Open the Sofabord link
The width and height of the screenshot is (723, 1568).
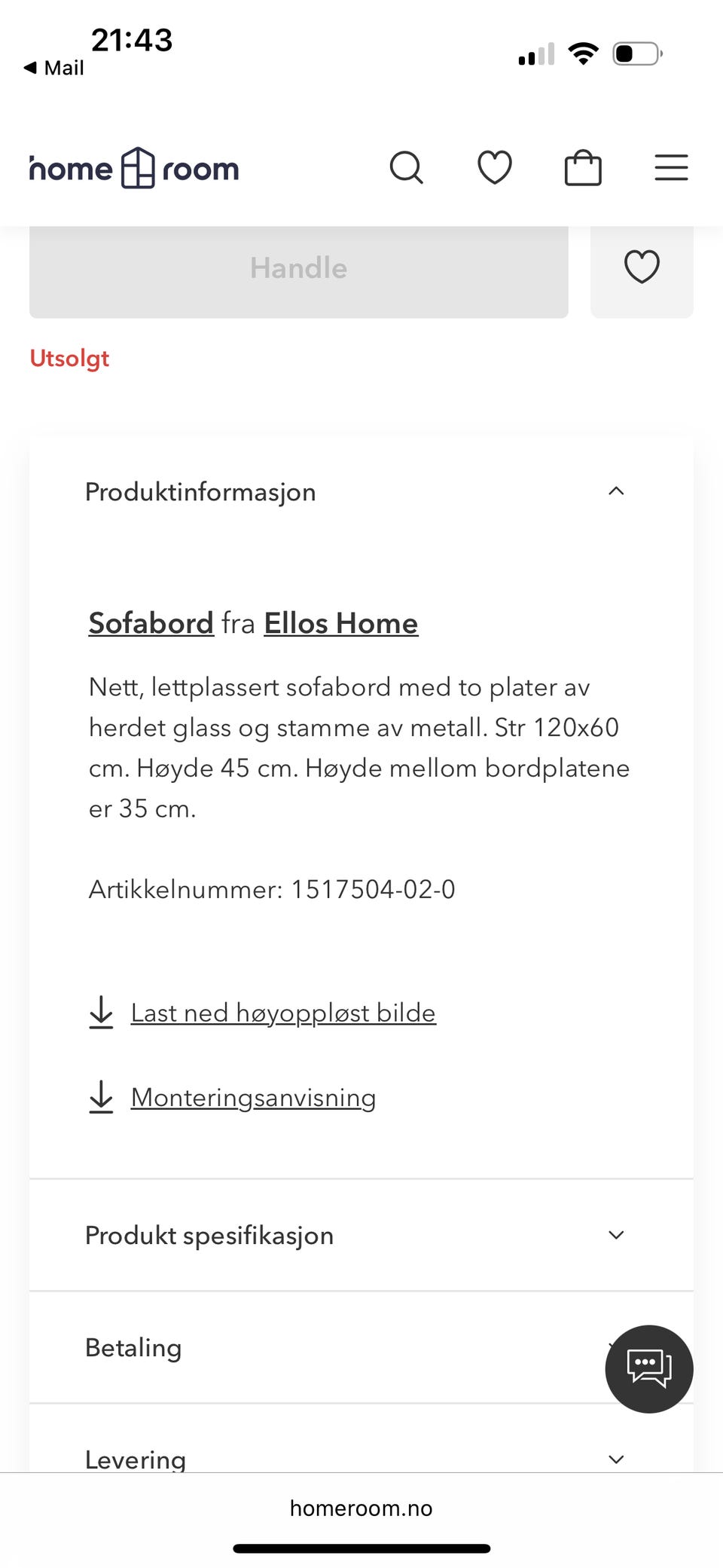coord(150,623)
